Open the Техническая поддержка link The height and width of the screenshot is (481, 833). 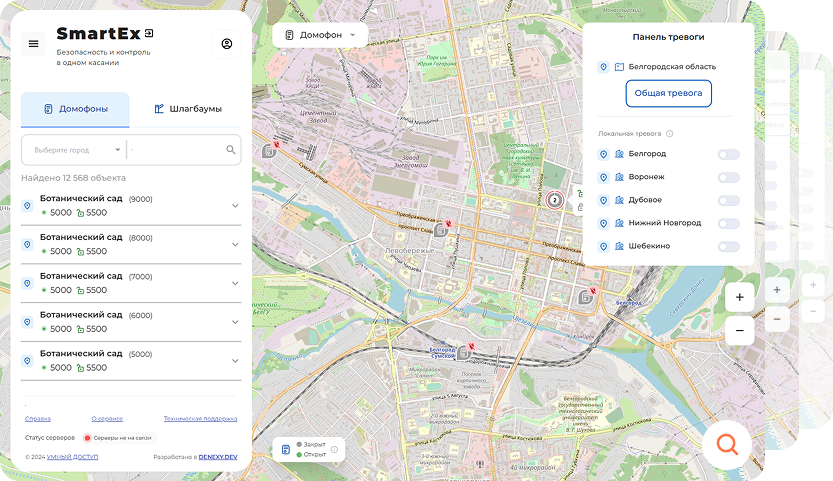pos(200,419)
